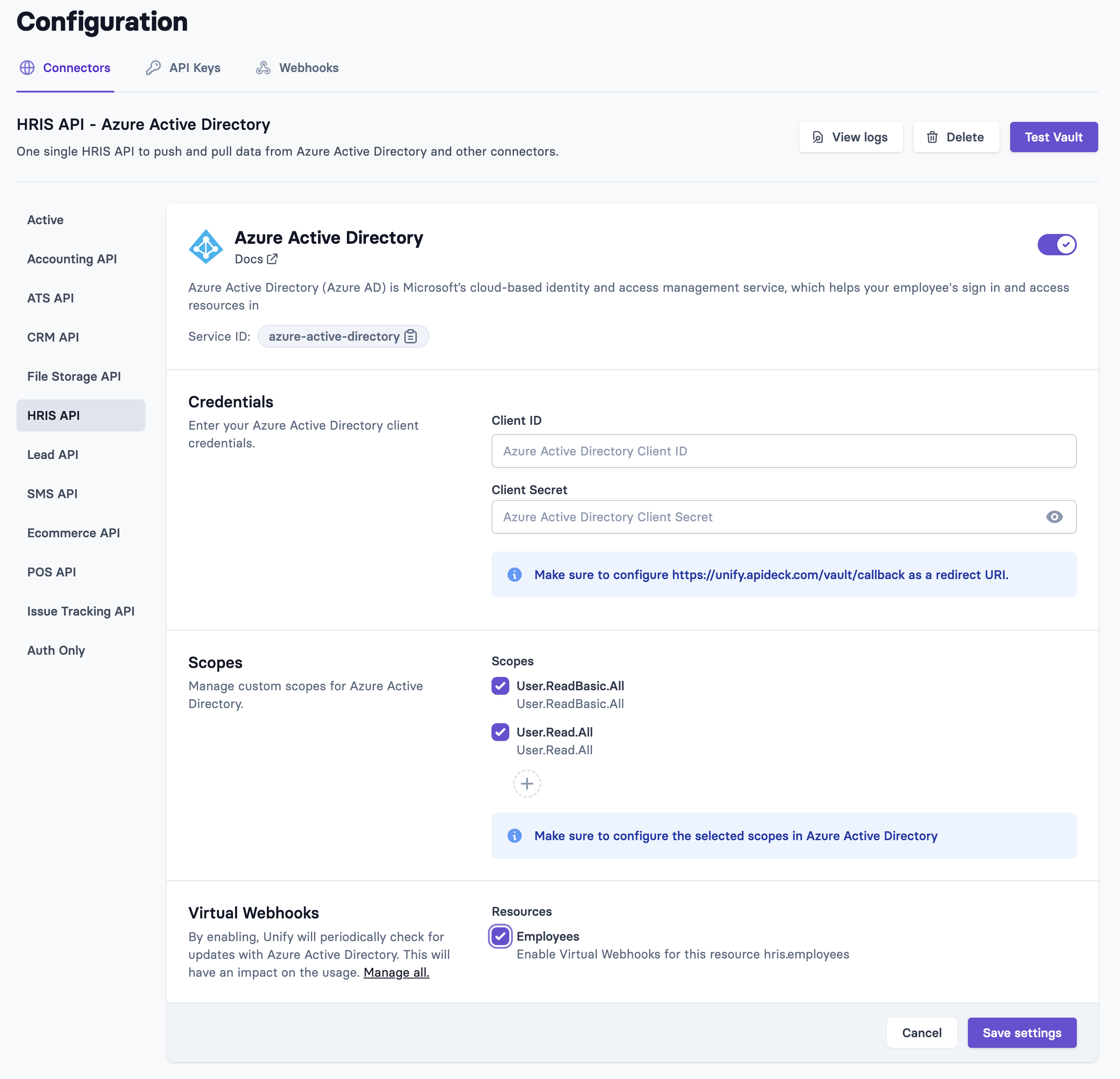
Task: Select Issue Tracking API in the sidebar
Action: pyautogui.click(x=81, y=612)
